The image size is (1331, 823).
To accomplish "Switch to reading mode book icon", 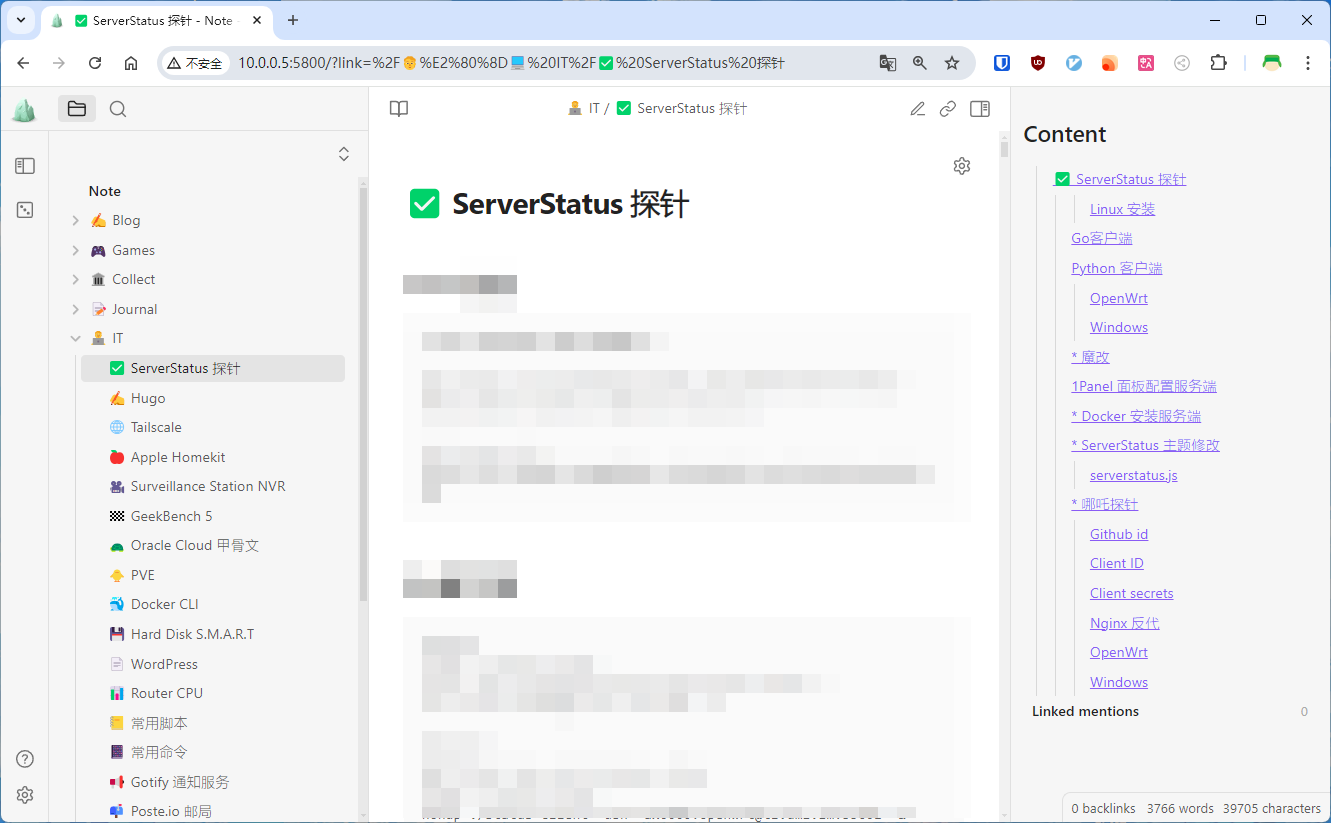I will [399, 109].
